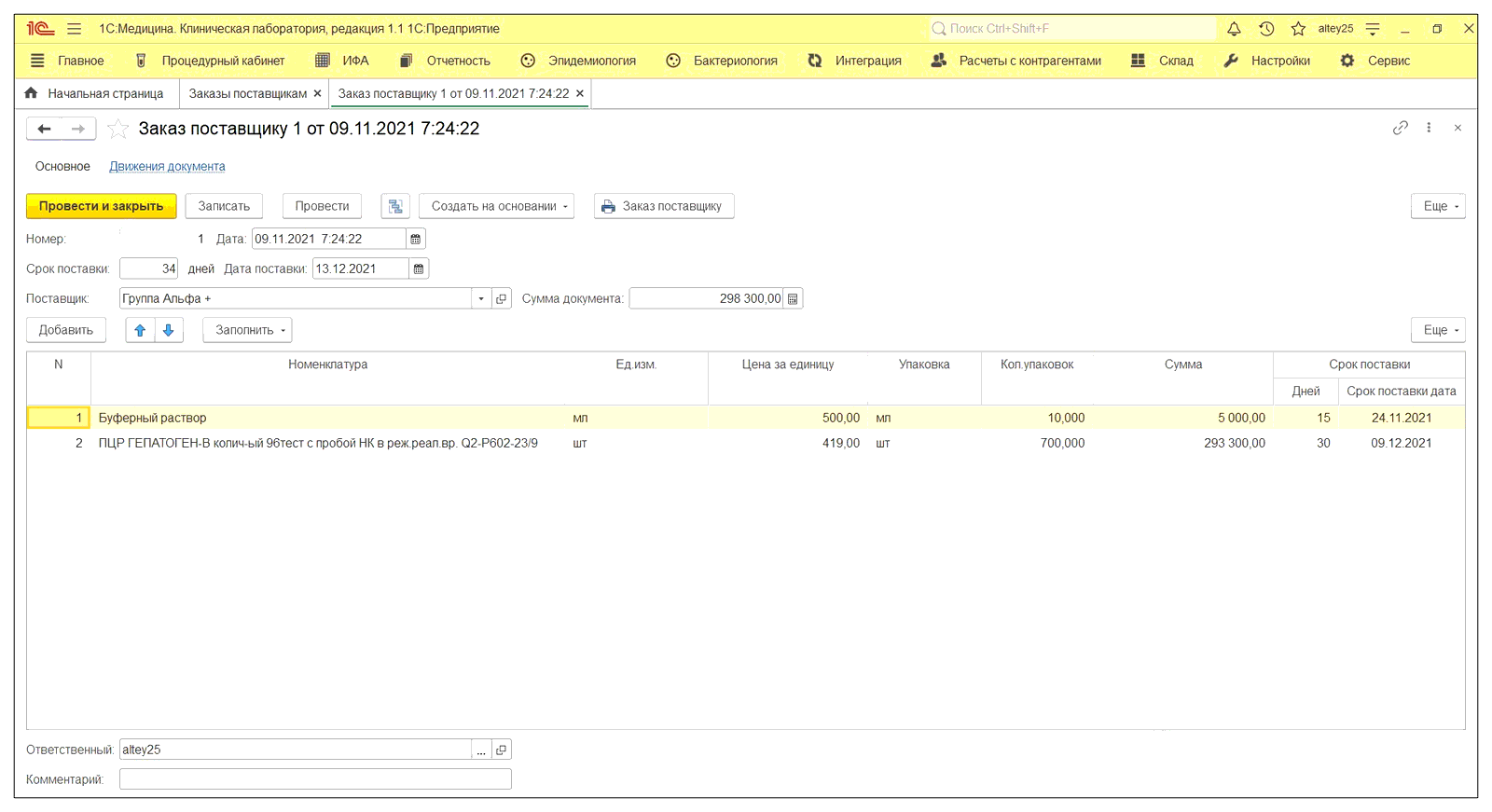Image resolution: width=1492 pixels, height=812 pixels.
Task: Click the Комментарий input field
Action: (315, 779)
